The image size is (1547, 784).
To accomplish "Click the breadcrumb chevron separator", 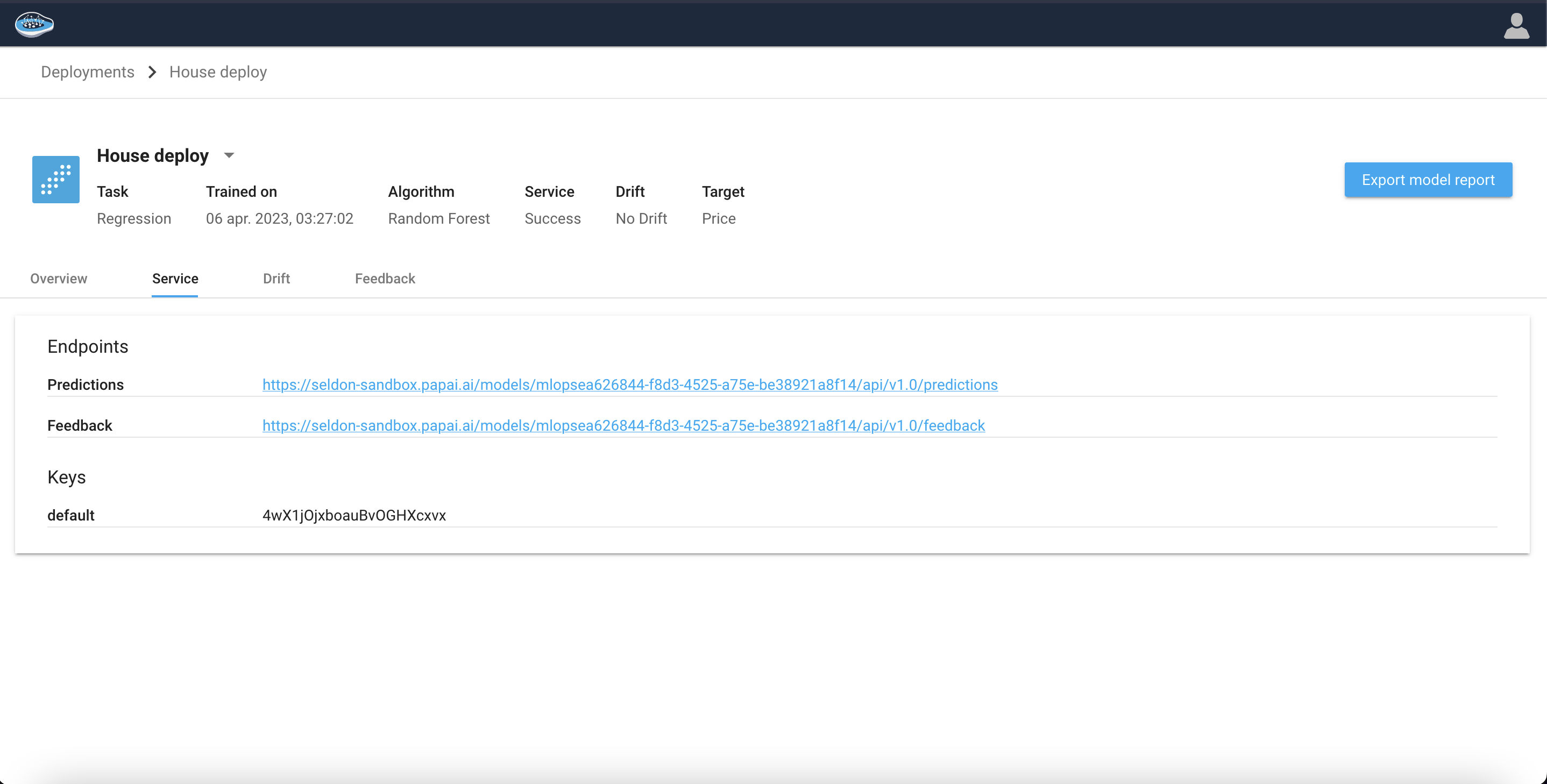I will tap(152, 72).
